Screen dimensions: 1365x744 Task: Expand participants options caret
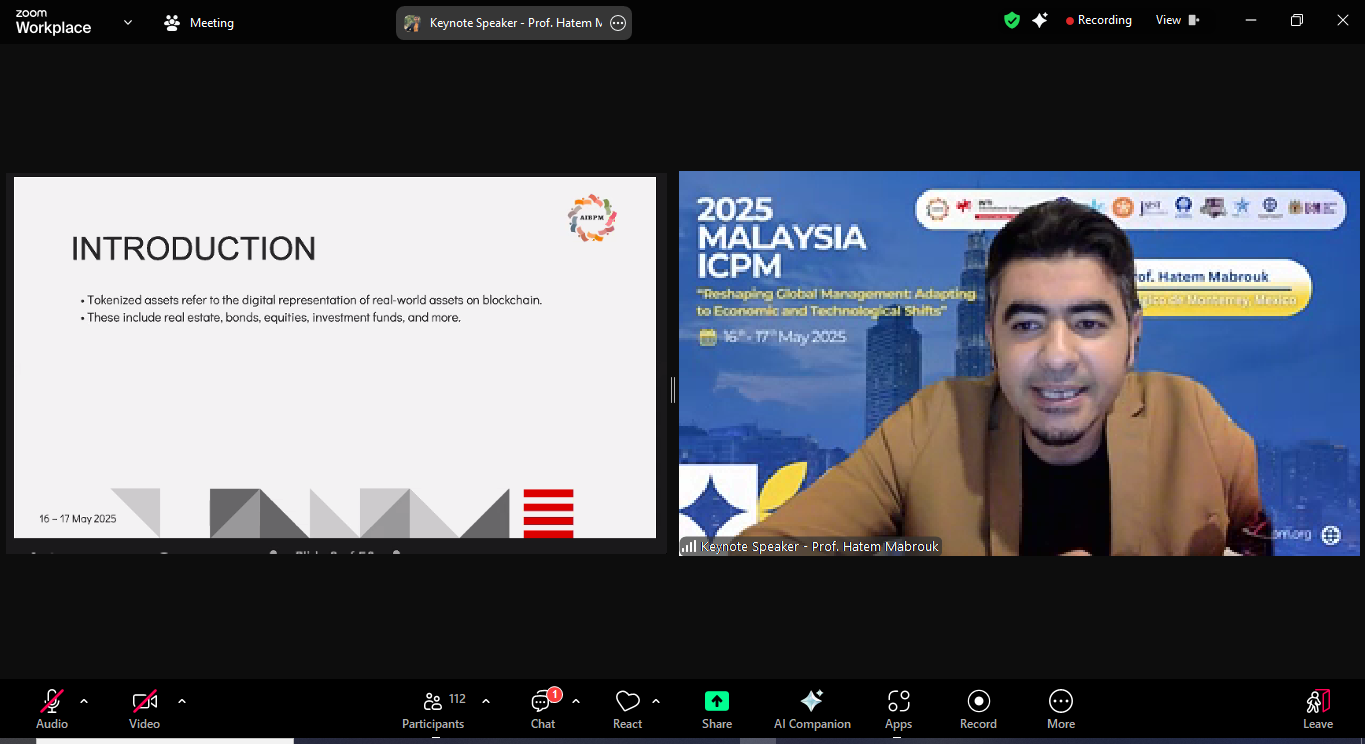point(486,701)
